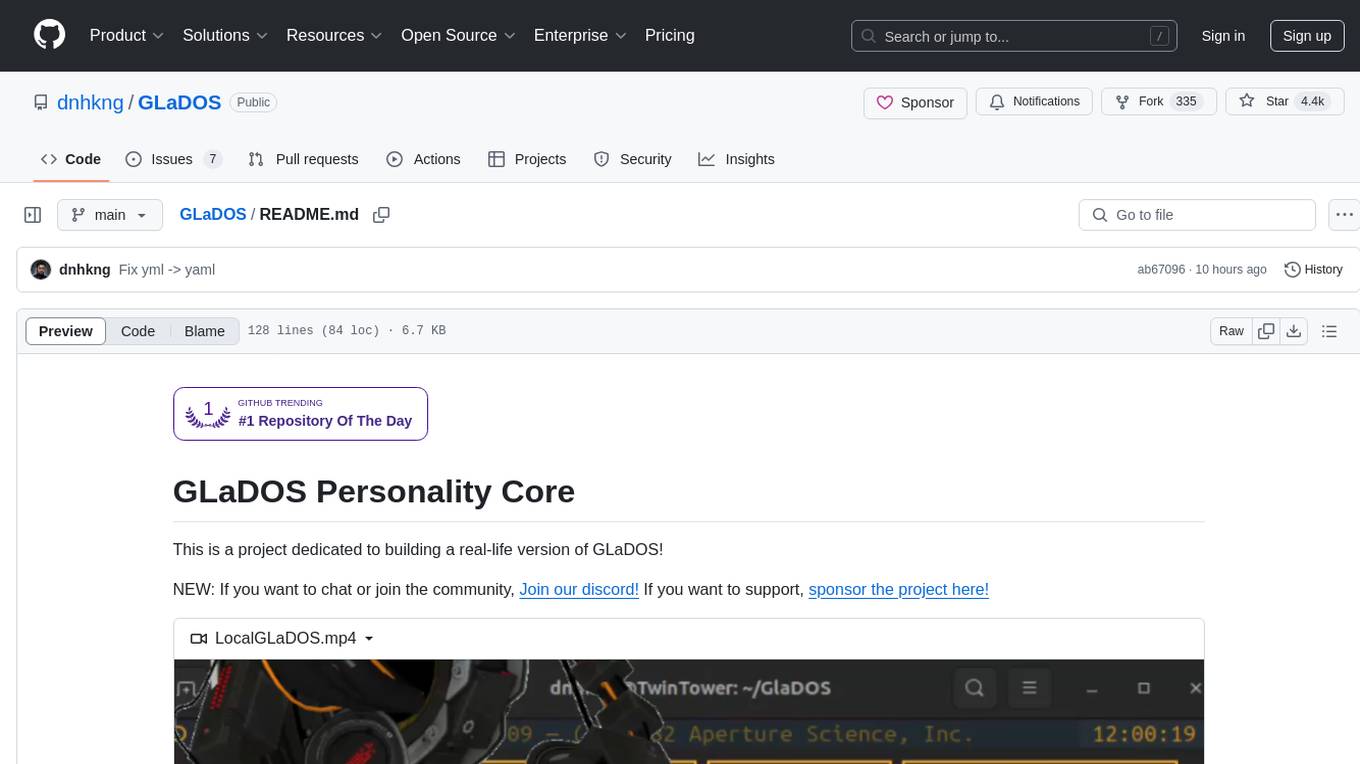
Task: Open Notifications bell button
Action: [1034, 102]
